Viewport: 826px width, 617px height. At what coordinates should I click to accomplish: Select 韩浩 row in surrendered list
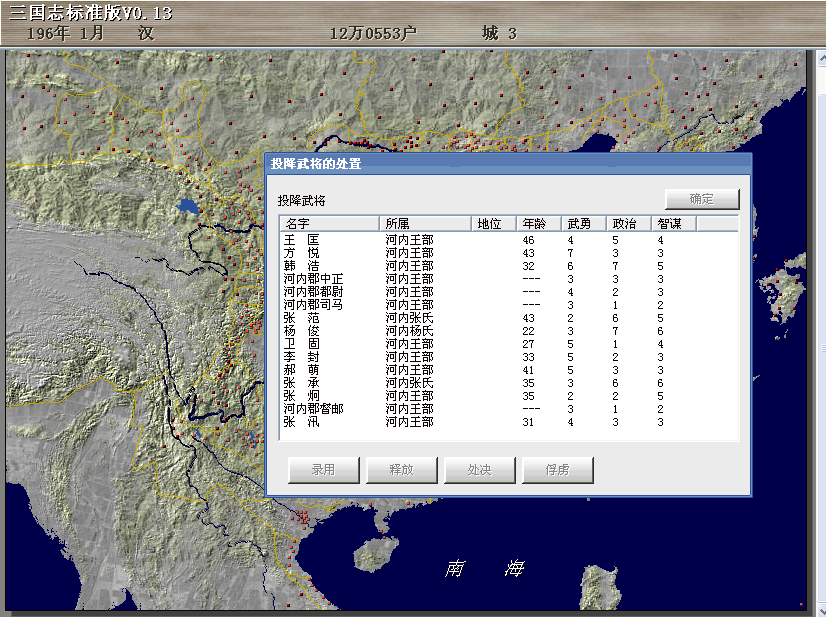[301, 266]
